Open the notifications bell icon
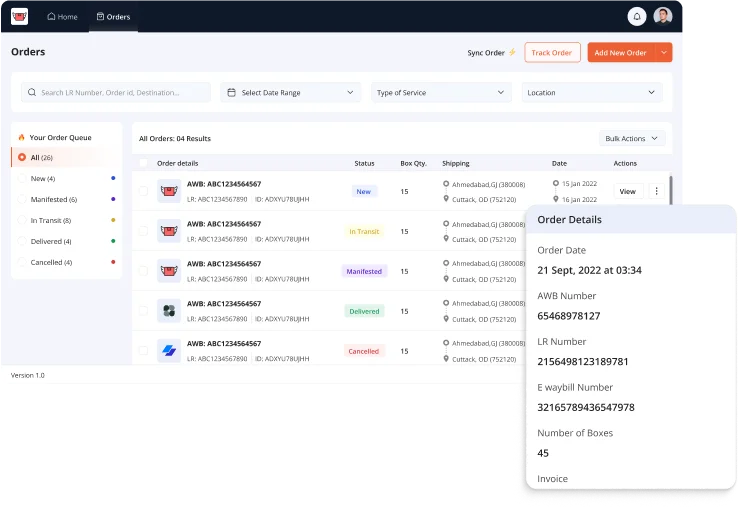This screenshot has width=738, height=507. click(x=636, y=16)
